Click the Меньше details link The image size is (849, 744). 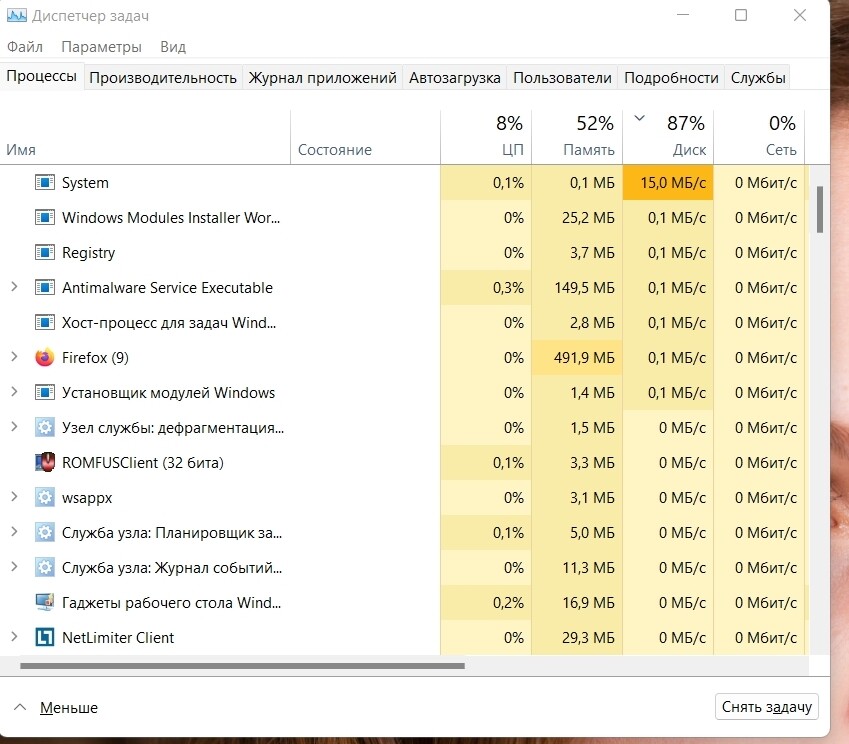coord(69,708)
